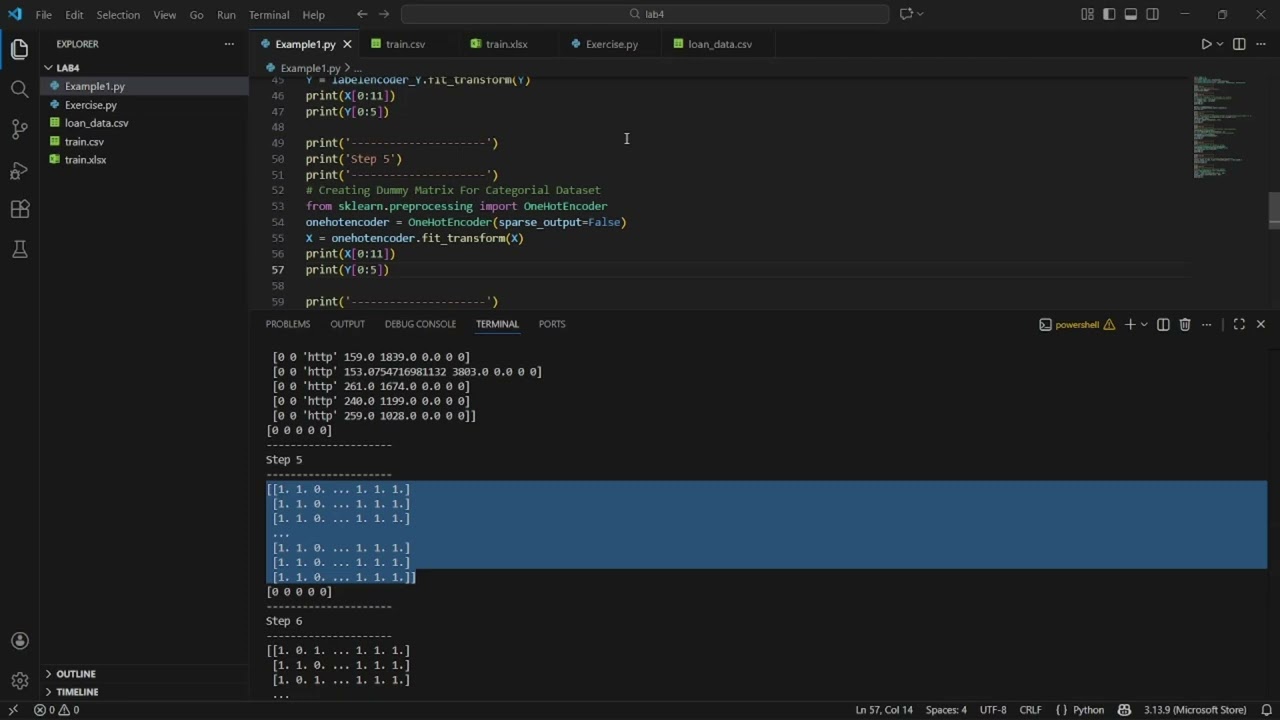Show errors and warnings in status bar
The height and width of the screenshot is (720, 1280).
coord(56,710)
